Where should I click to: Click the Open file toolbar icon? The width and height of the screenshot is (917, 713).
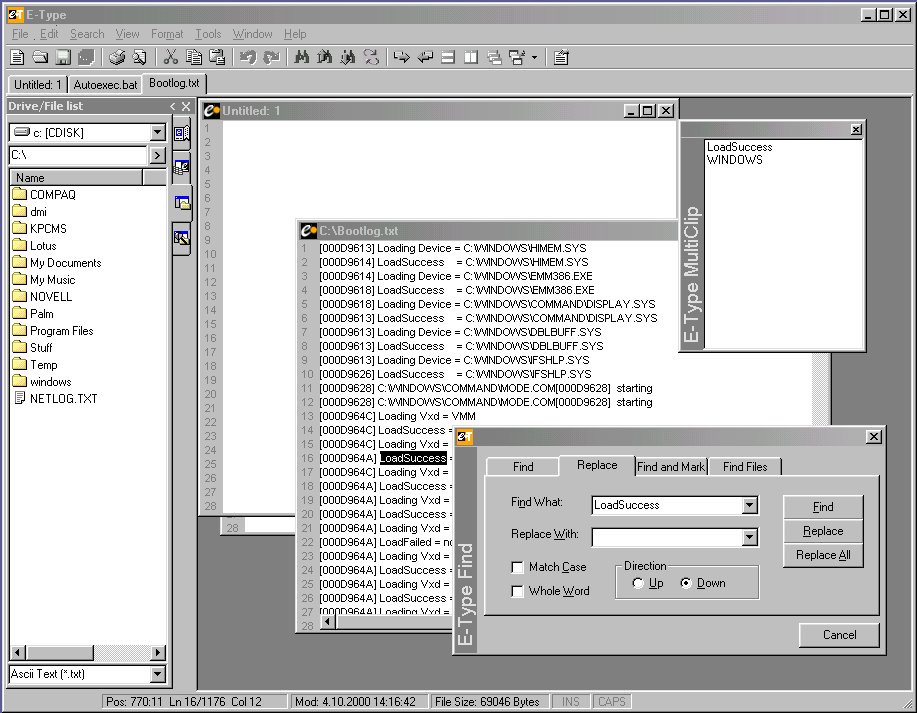(x=40, y=58)
